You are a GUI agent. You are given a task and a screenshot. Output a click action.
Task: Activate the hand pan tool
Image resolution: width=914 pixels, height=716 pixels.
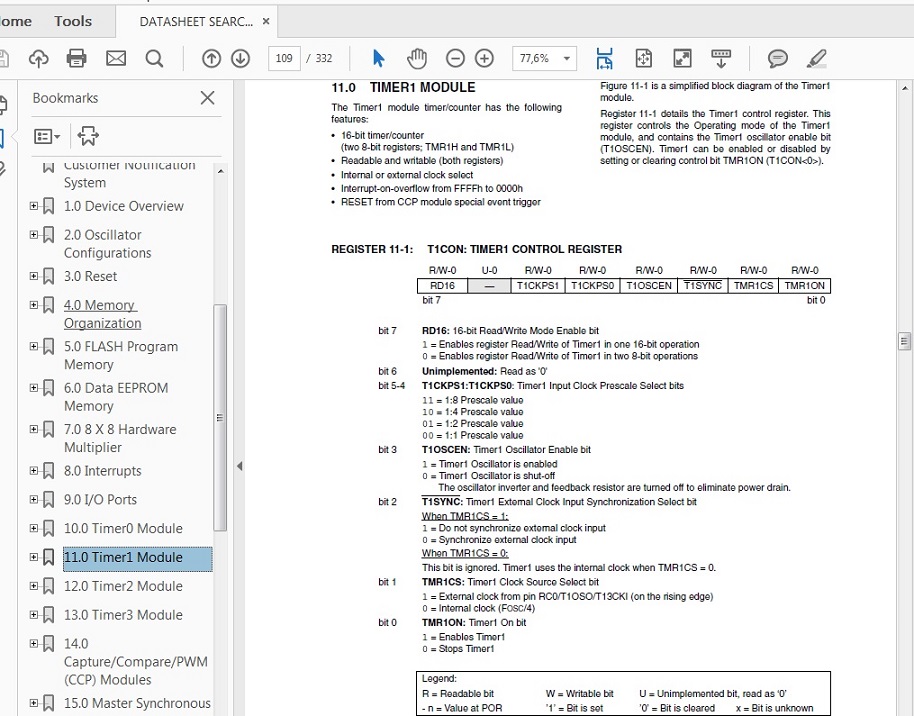click(417, 58)
